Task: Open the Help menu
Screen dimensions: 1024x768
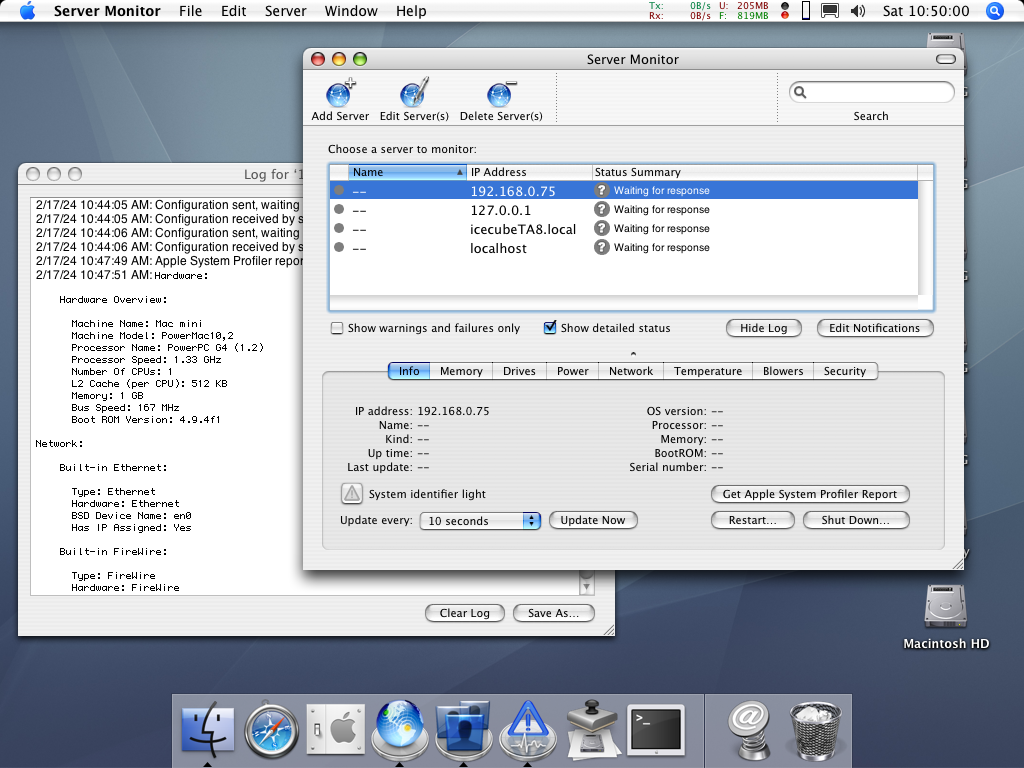Action: click(x=411, y=11)
